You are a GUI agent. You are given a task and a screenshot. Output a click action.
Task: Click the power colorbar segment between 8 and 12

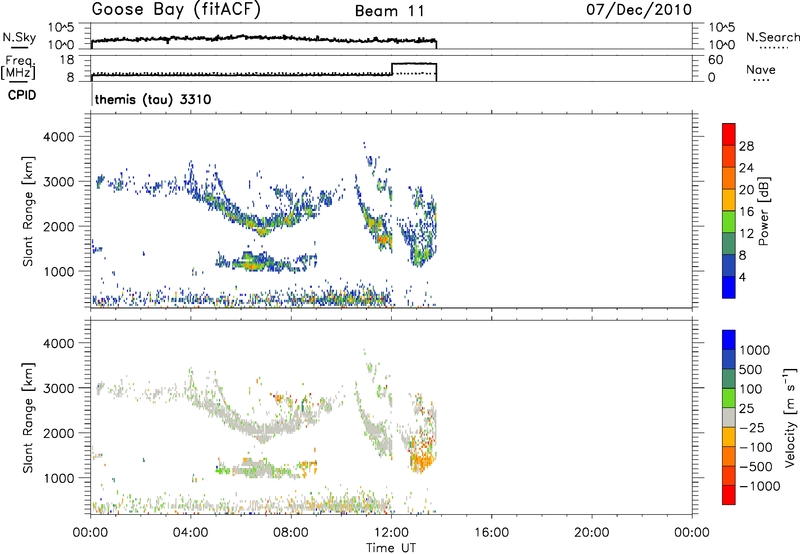(x=729, y=244)
